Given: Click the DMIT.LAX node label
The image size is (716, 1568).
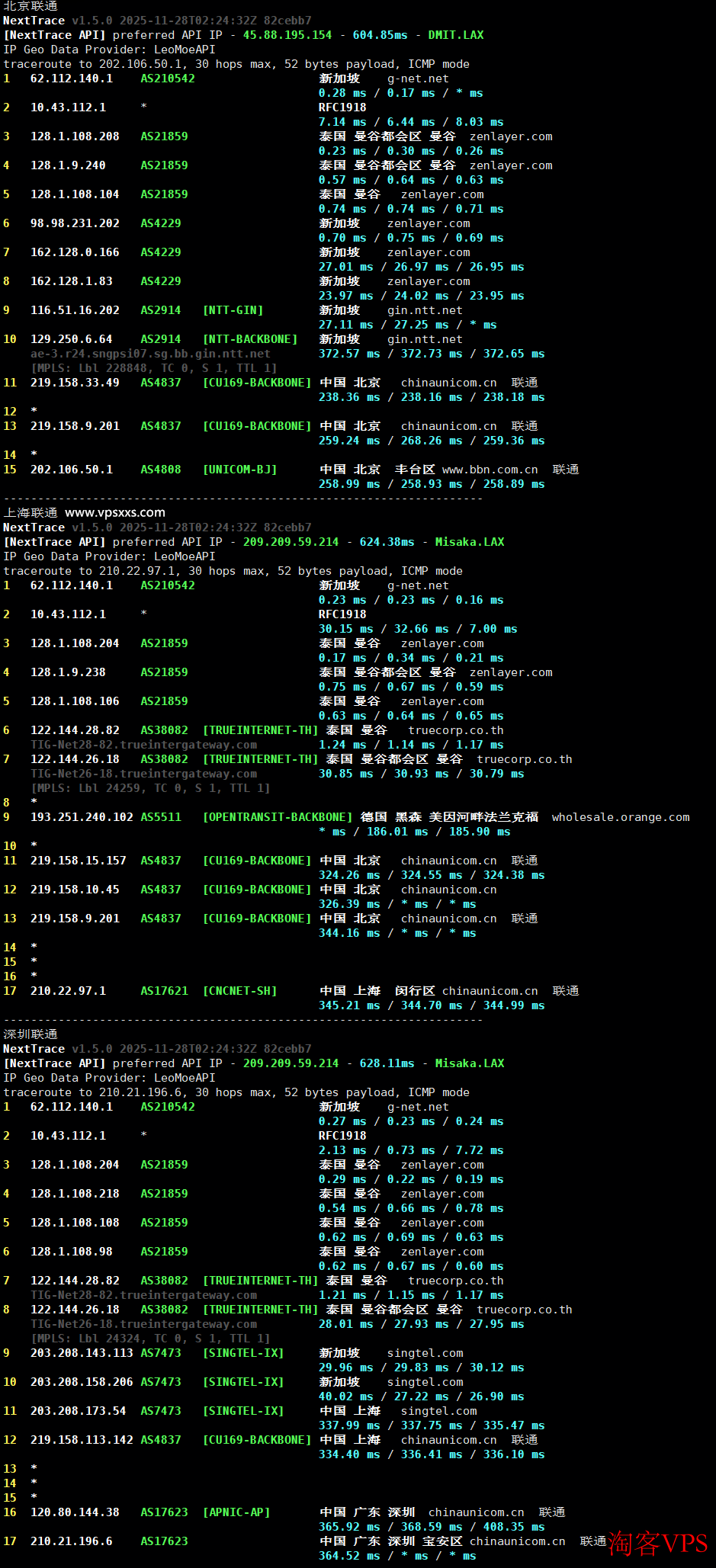Looking at the screenshot, I should (x=455, y=35).
